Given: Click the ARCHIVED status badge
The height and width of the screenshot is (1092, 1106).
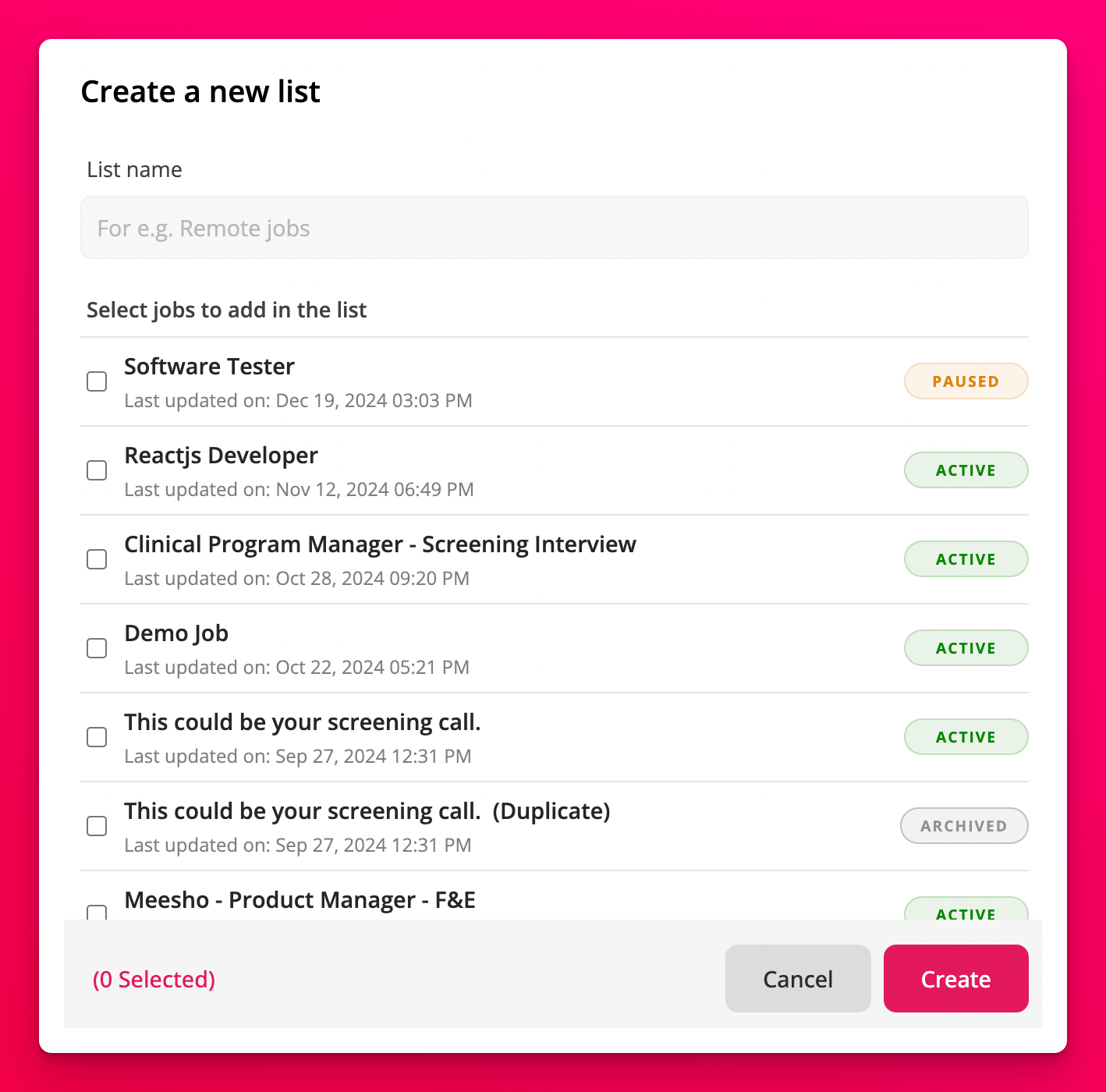Looking at the screenshot, I should [963, 826].
